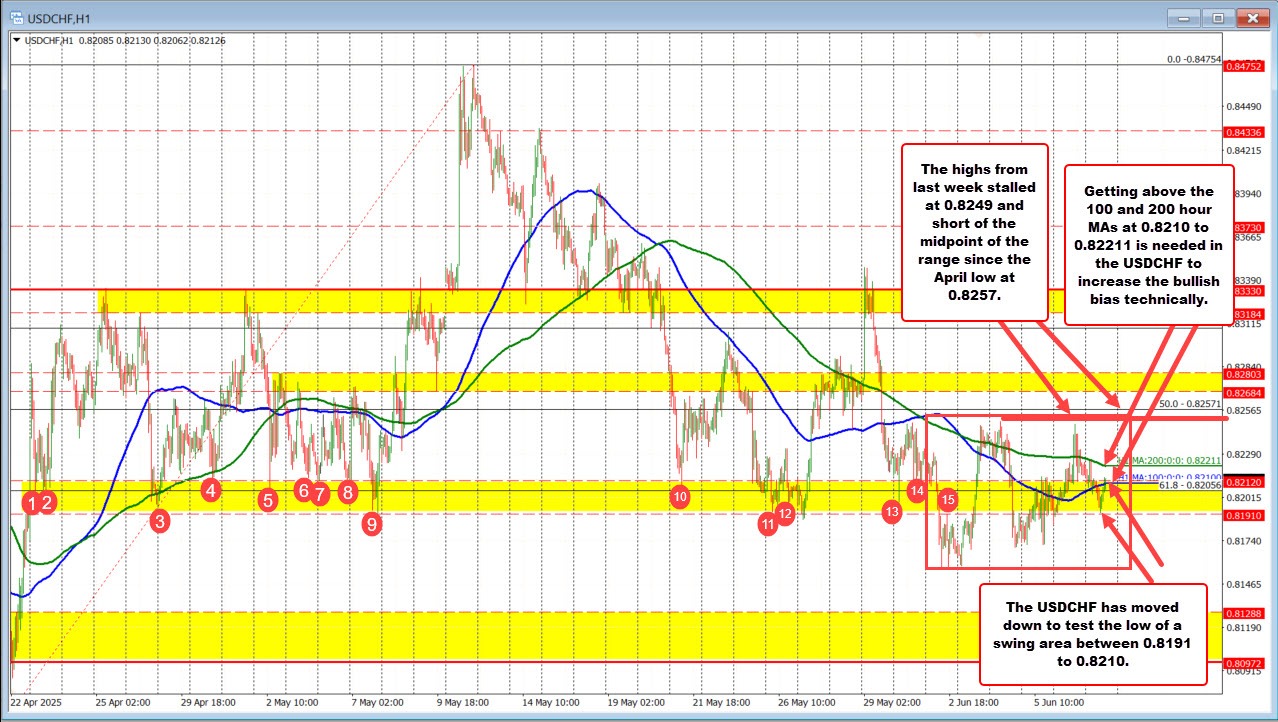Select the numbered marker 10
Screen dimensions: 1278x722
tap(680, 496)
